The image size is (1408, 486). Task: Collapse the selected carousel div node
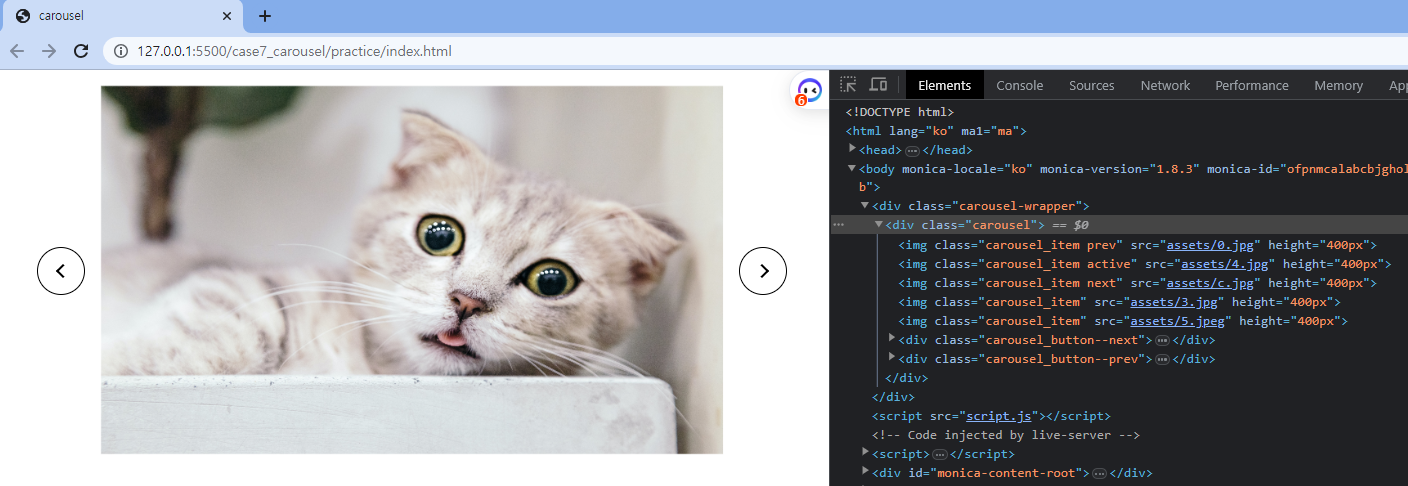pyautogui.click(x=879, y=224)
